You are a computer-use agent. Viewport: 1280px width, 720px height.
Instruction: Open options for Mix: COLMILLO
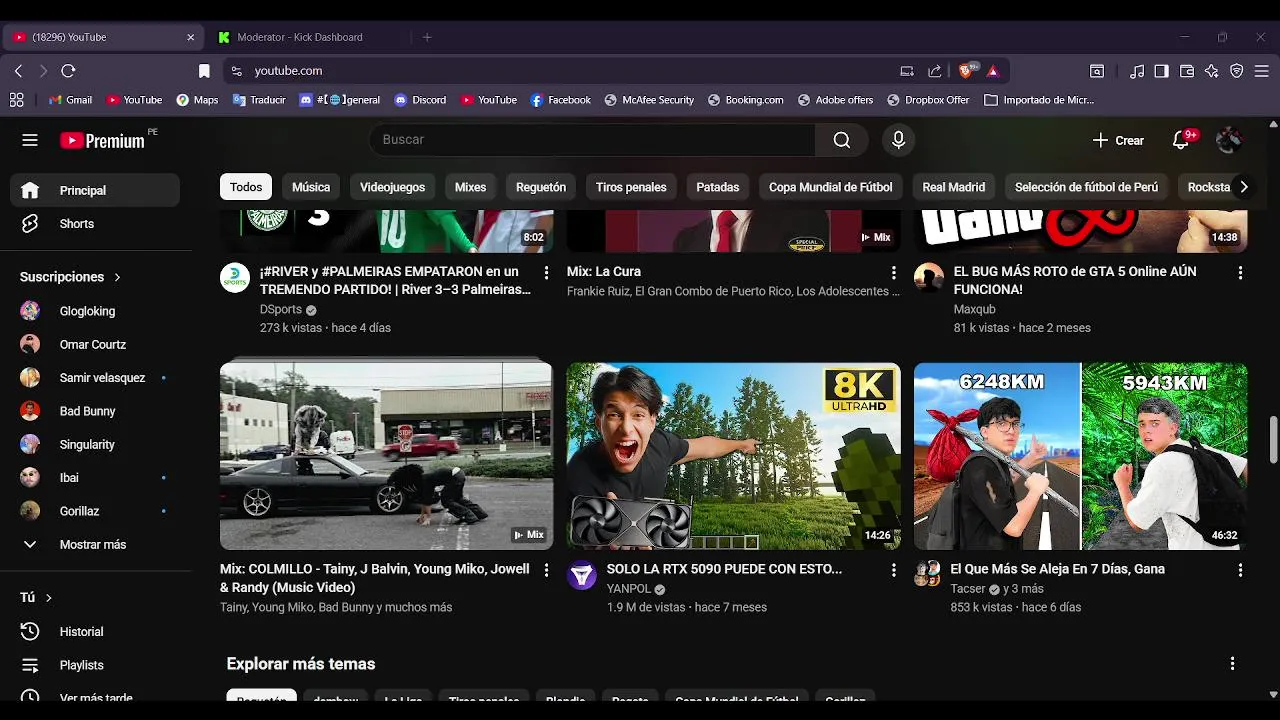(x=546, y=570)
